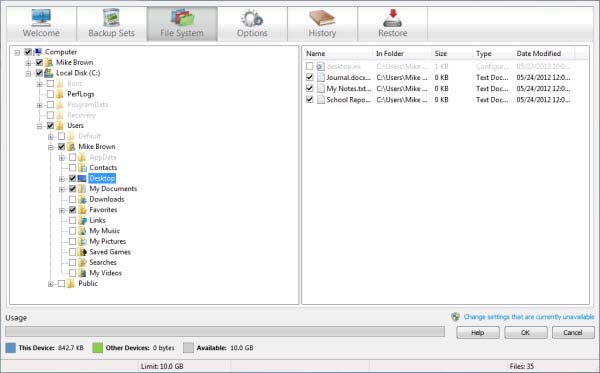The width and height of the screenshot is (600, 373).
Task: Click the My Music folder icon
Action: tap(82, 231)
